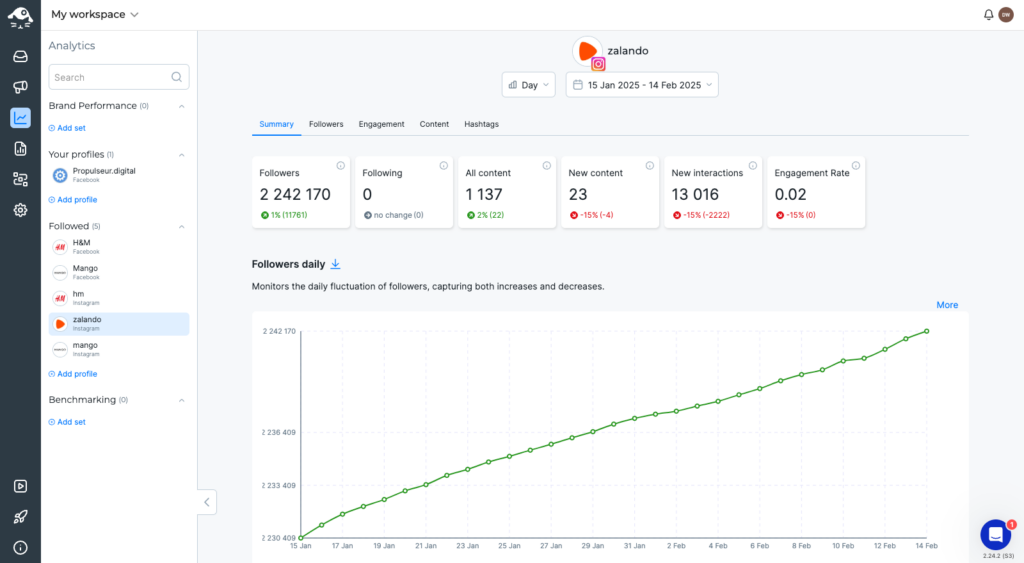Image resolution: width=1024 pixels, height=563 pixels.
Task: Open the date range picker 15 Jan - 14 Feb
Action: [642, 85]
